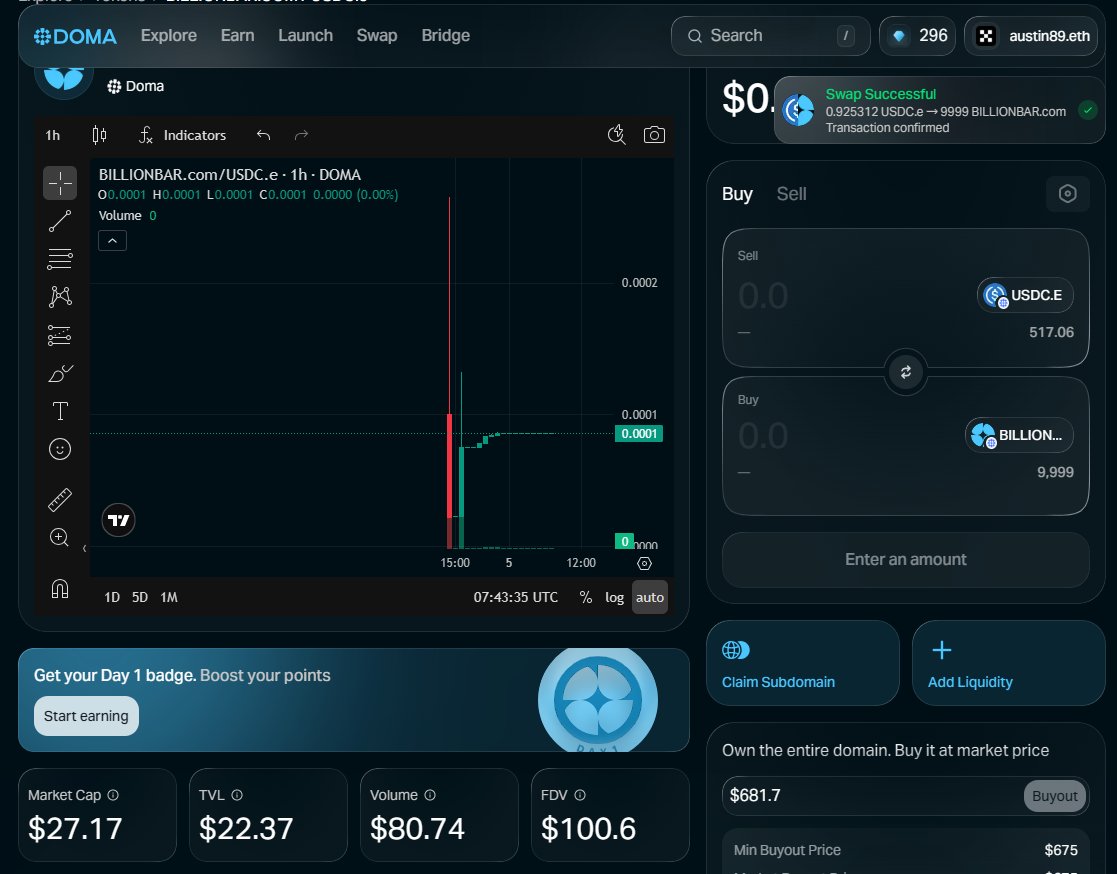Select the text annotation tool

60,411
